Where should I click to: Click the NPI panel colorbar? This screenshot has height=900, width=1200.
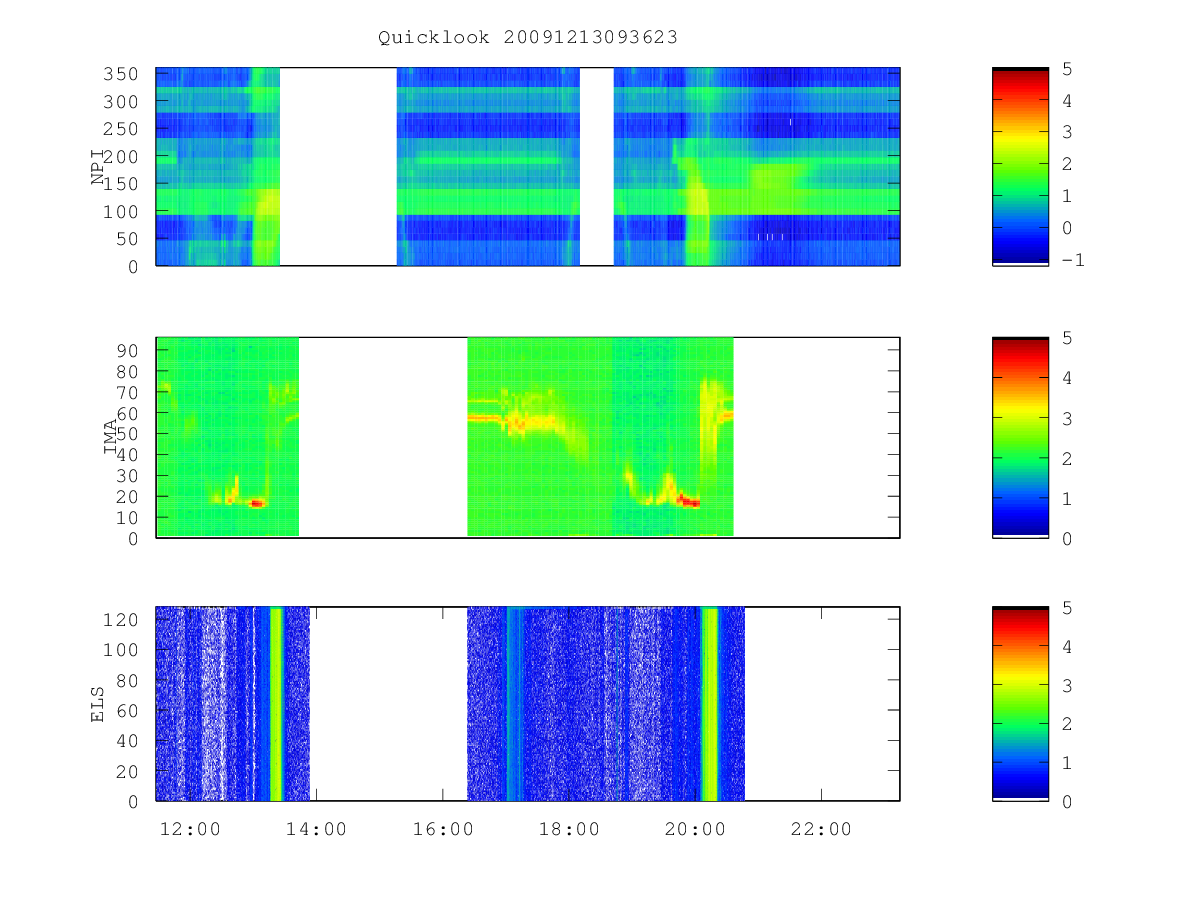click(1020, 167)
